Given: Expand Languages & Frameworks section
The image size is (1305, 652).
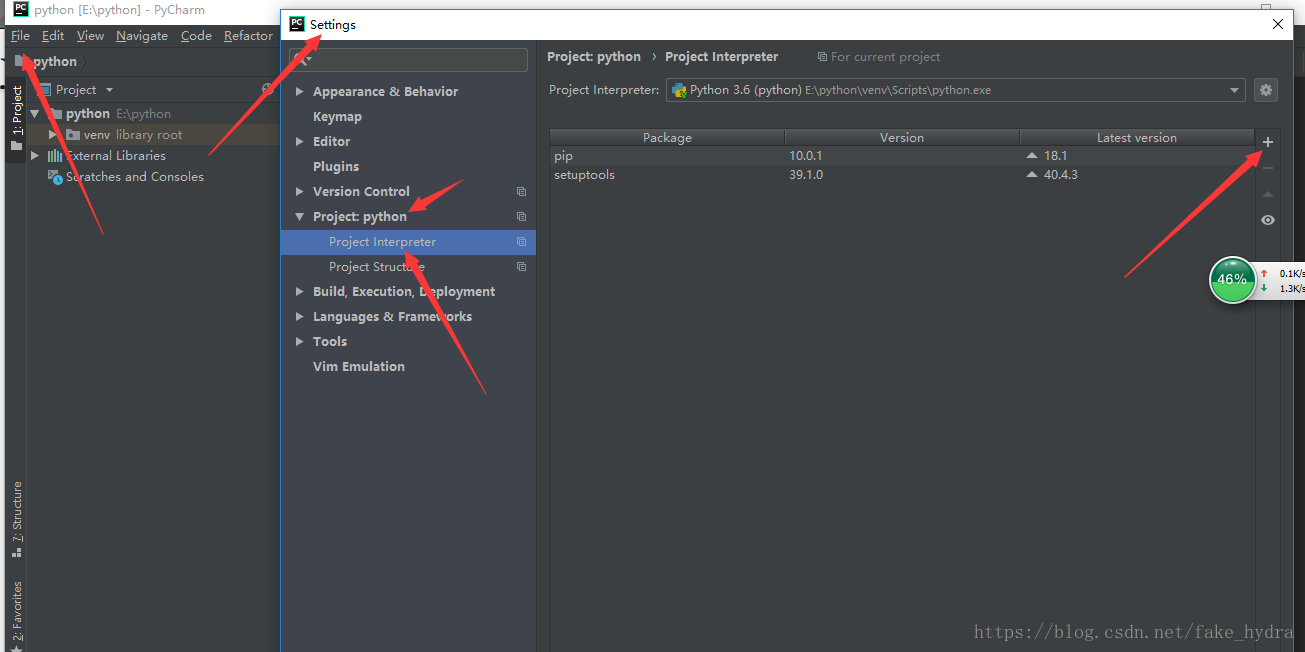Looking at the screenshot, I should (299, 316).
